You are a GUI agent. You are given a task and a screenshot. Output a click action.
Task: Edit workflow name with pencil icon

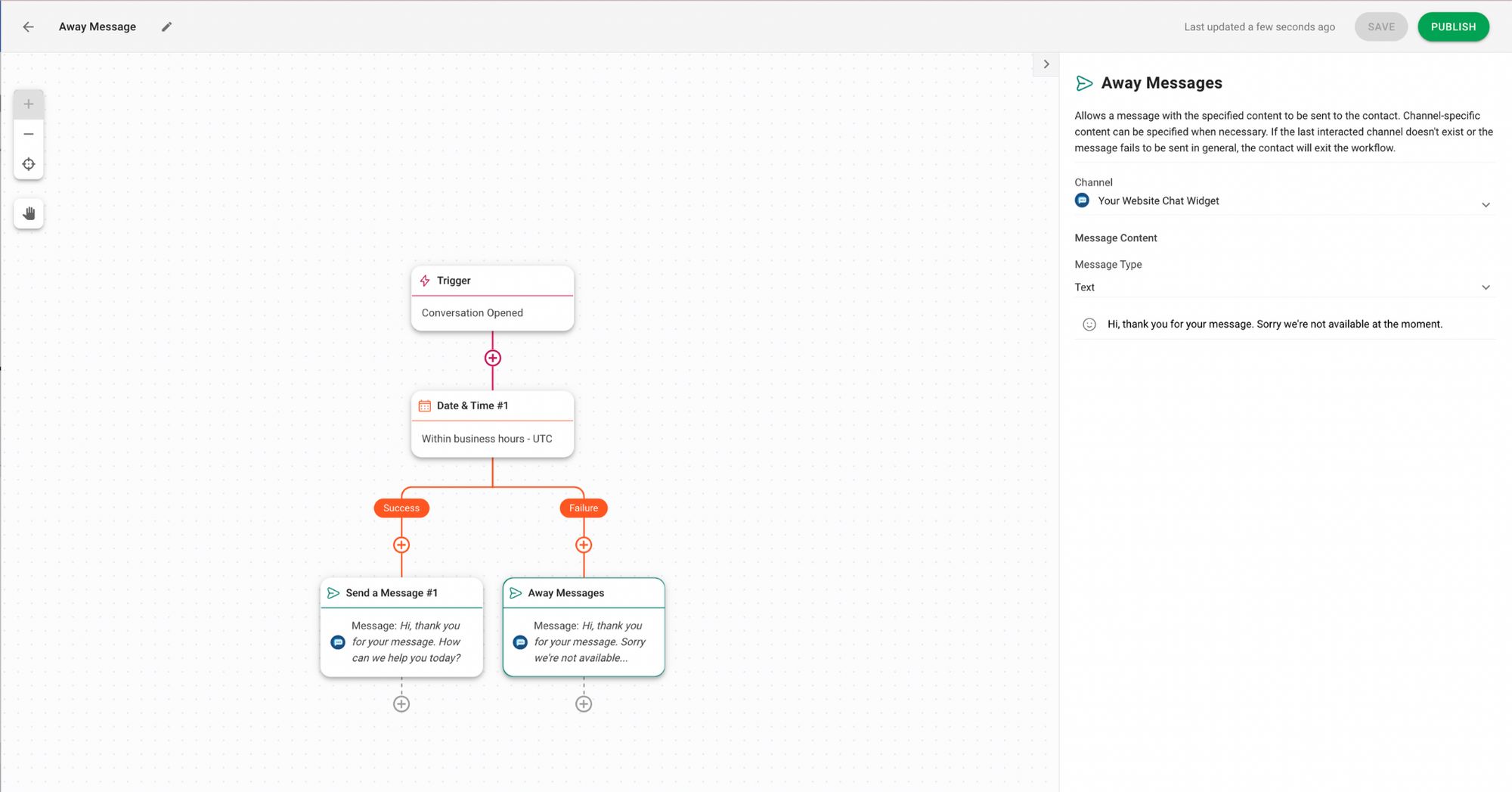click(167, 26)
